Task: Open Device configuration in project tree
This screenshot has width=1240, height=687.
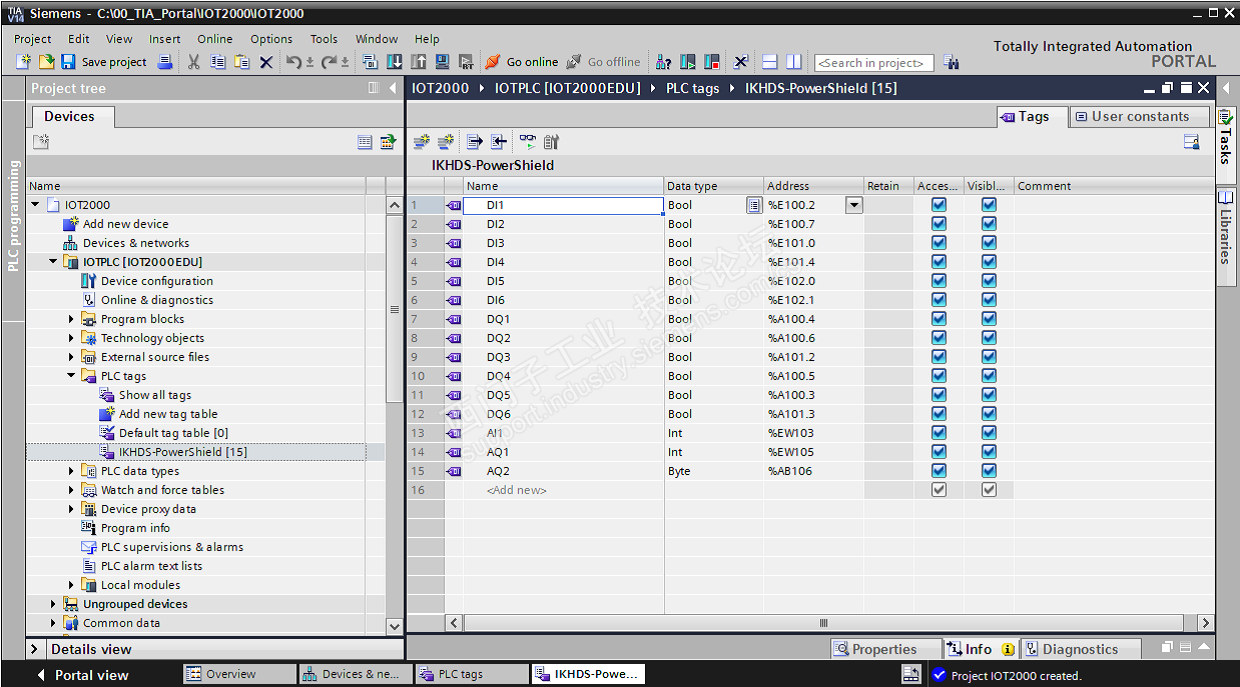Action: (157, 281)
